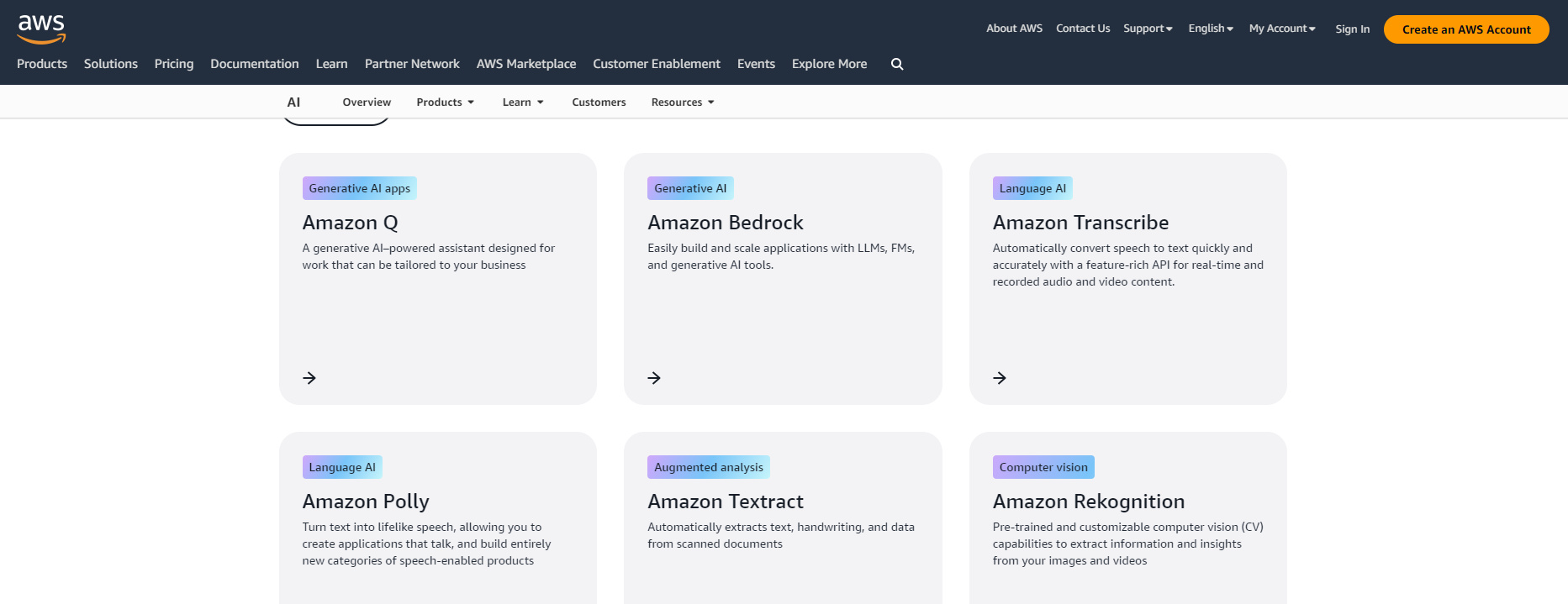This screenshot has width=1568, height=604.
Task: Select the Pricing menu item
Action: (x=174, y=64)
